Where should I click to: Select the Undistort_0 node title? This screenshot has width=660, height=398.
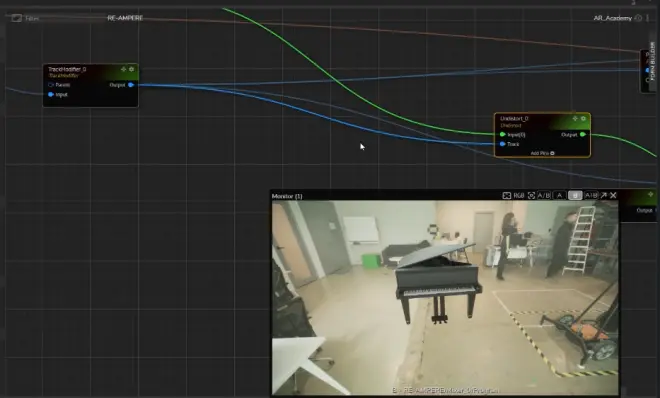514,119
